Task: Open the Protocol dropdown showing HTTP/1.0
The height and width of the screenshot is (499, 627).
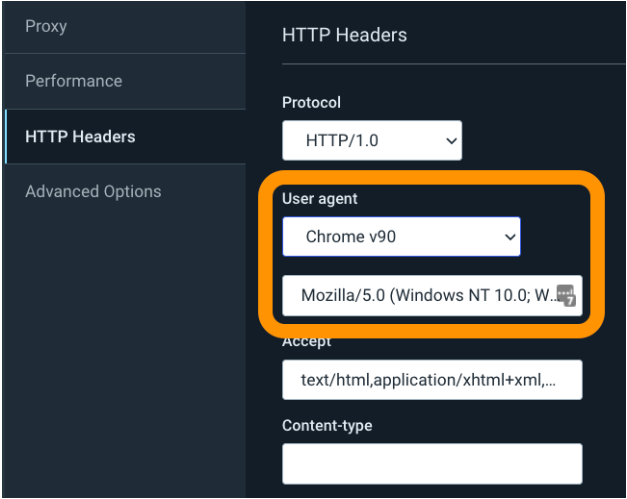Action: pyautogui.click(x=372, y=141)
